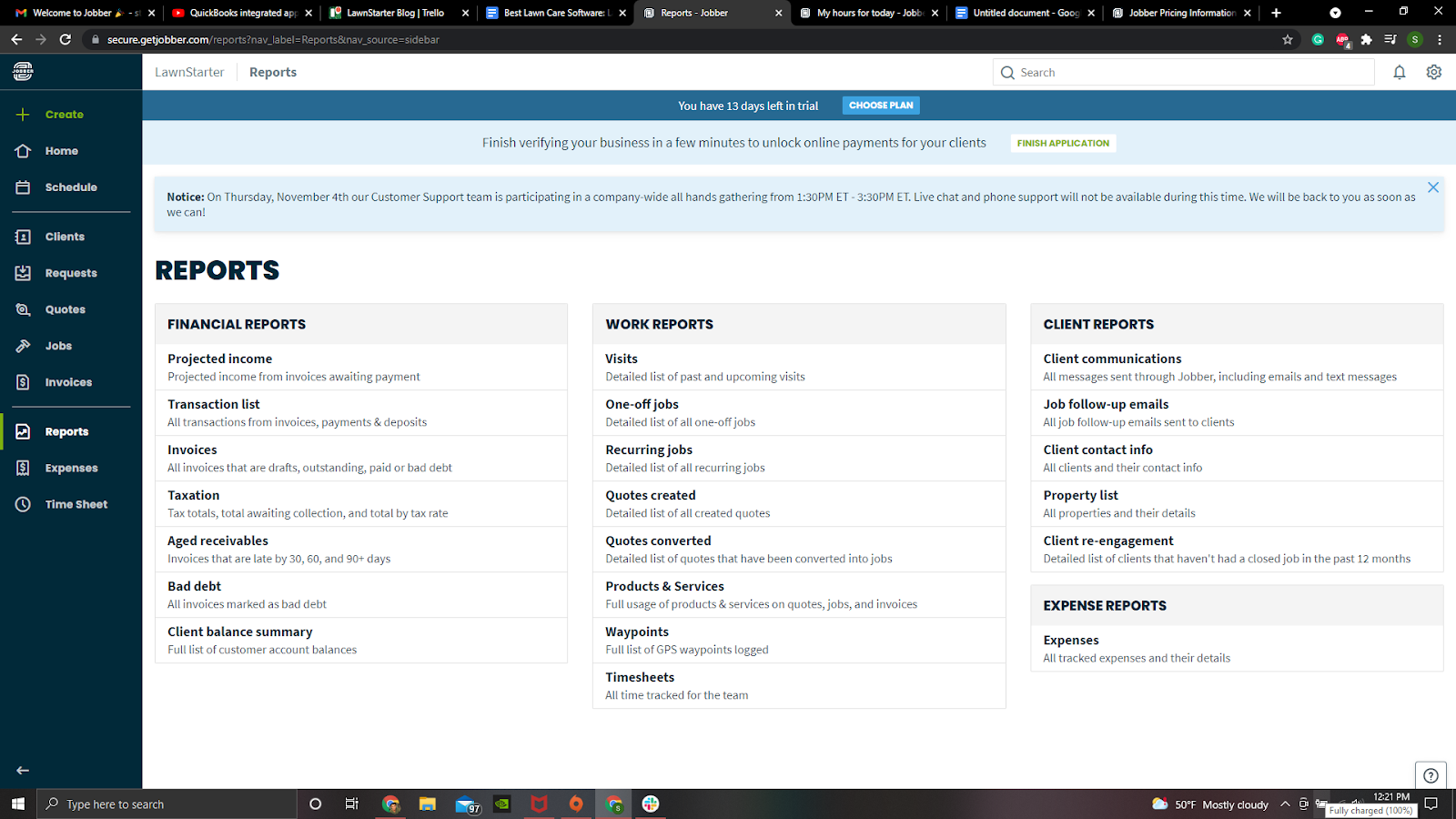
Task: Open the Schedule calendar in sidebar
Action: coord(70,187)
